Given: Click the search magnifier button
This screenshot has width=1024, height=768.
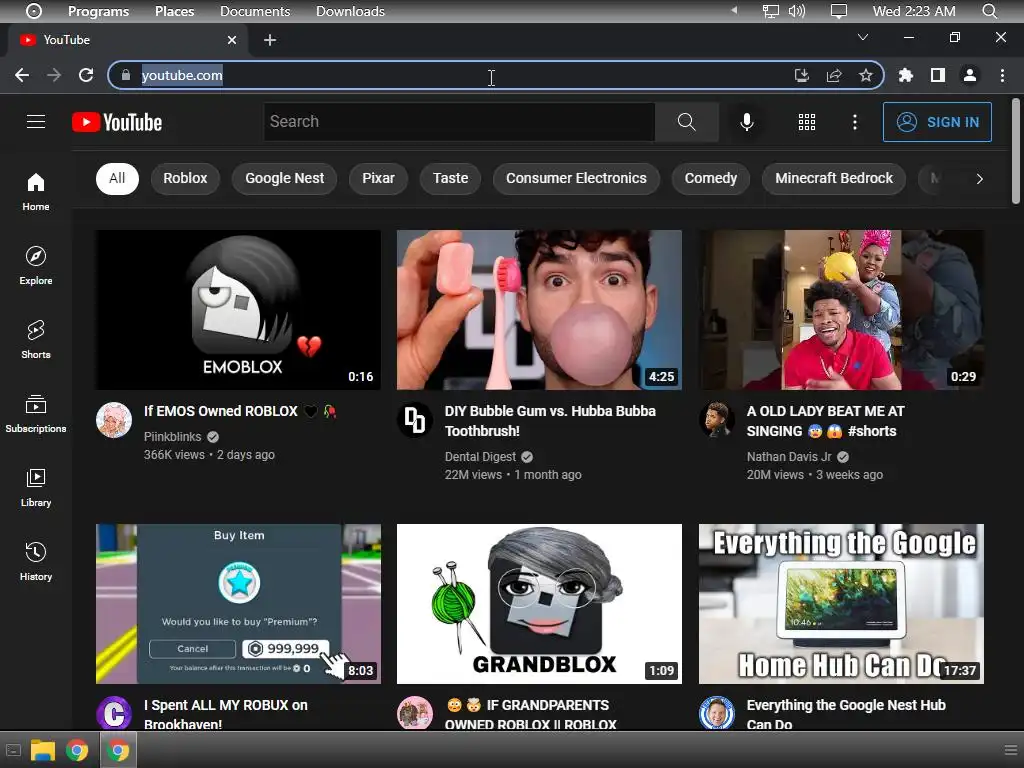Looking at the screenshot, I should (686, 121).
